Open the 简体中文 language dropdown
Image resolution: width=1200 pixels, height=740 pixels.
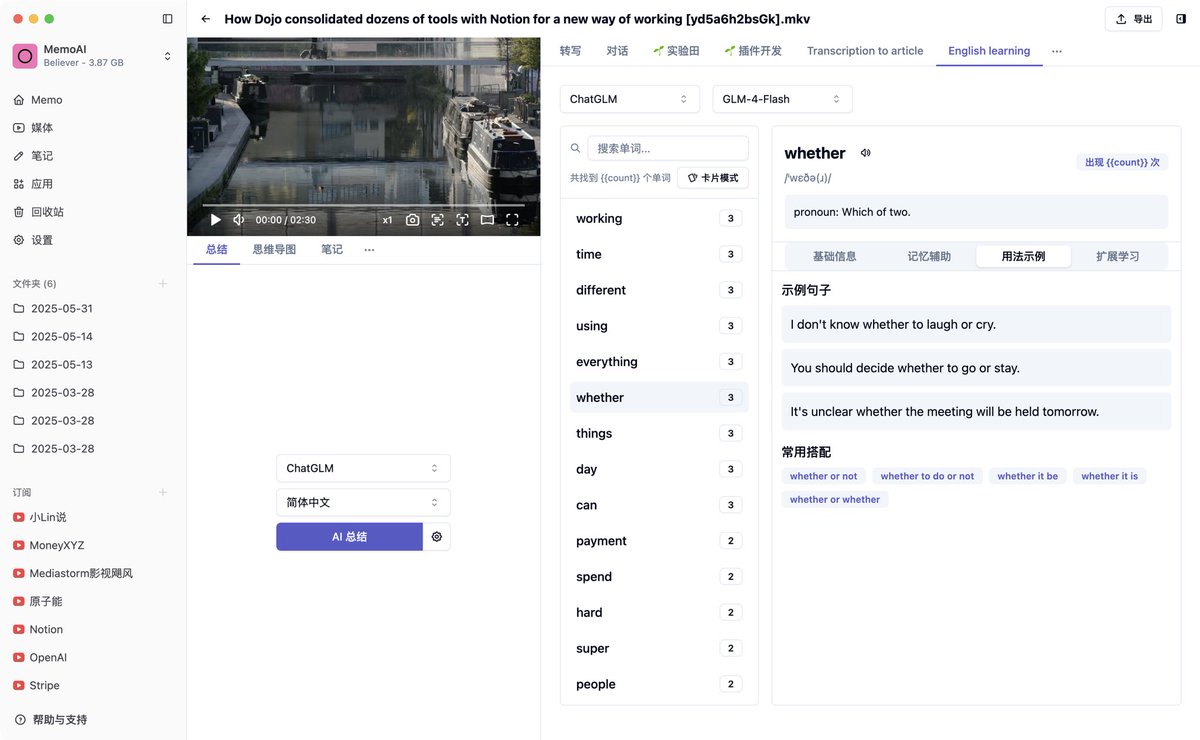[363, 502]
